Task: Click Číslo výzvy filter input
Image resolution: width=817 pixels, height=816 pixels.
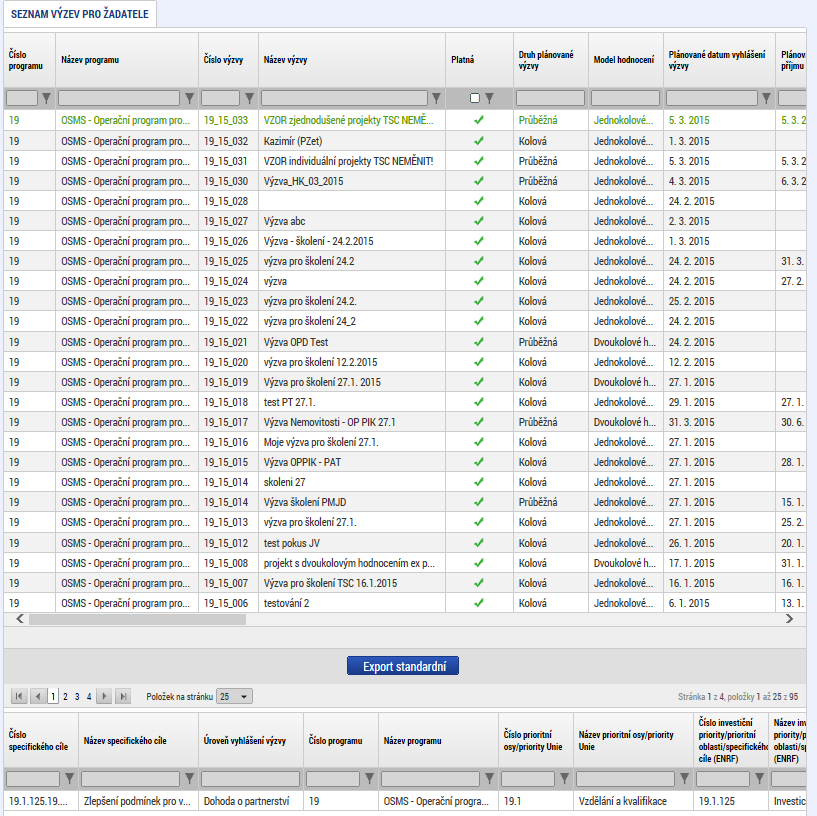Action: (x=220, y=98)
